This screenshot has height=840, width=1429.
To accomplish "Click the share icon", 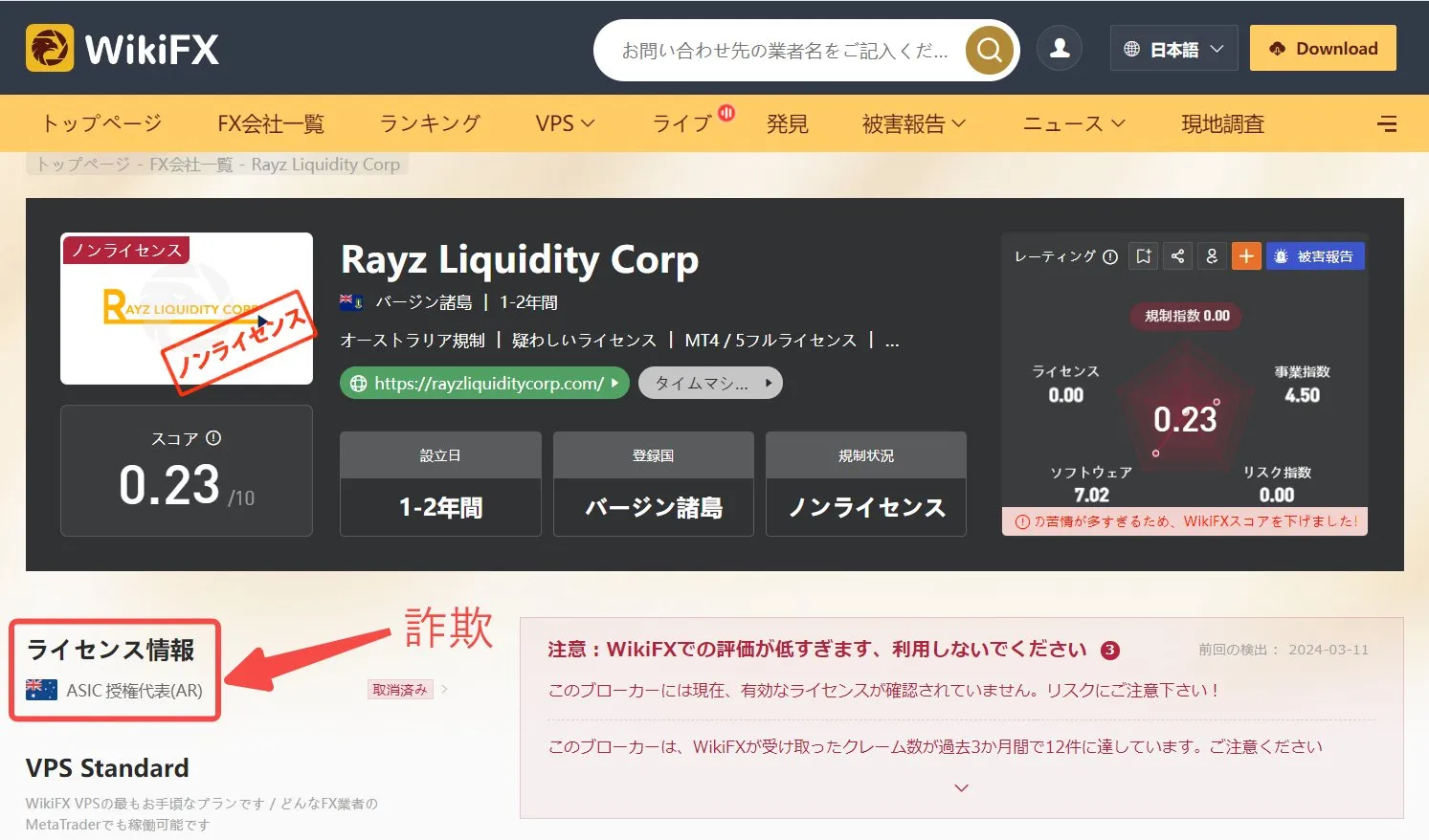I will click(x=1178, y=256).
